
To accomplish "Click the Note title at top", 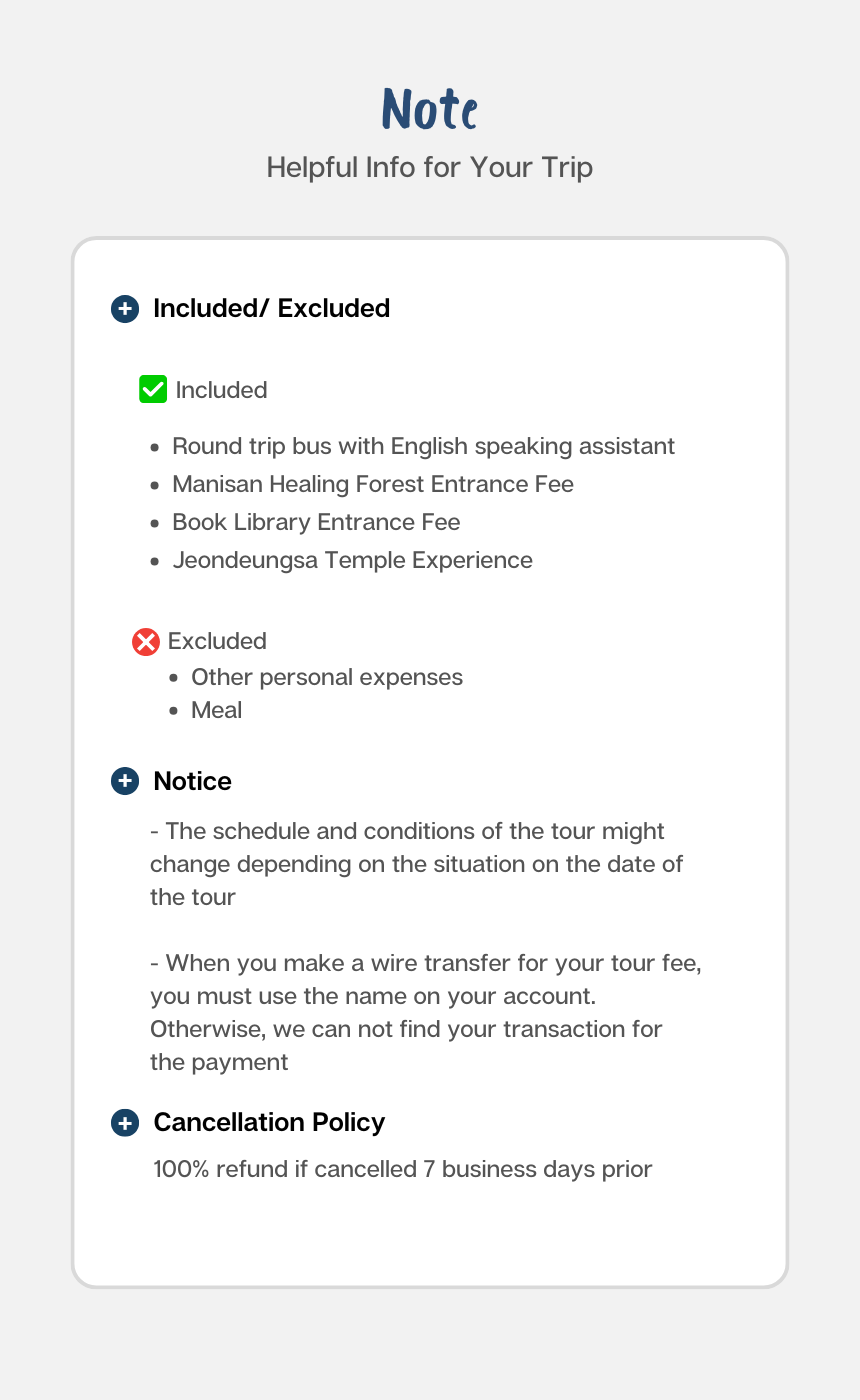I will click(x=430, y=109).
